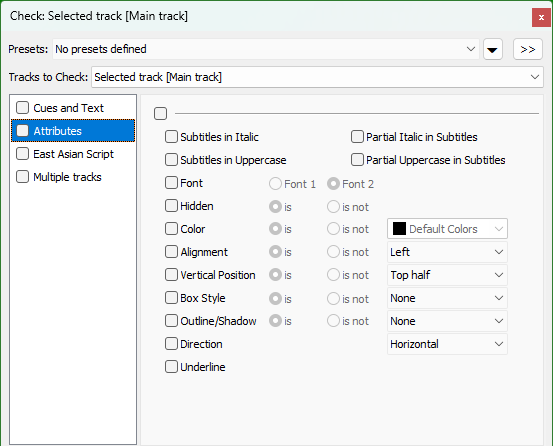Choose 'is not' for Hidden
The width and height of the screenshot is (553, 446).
pyautogui.click(x=333, y=207)
